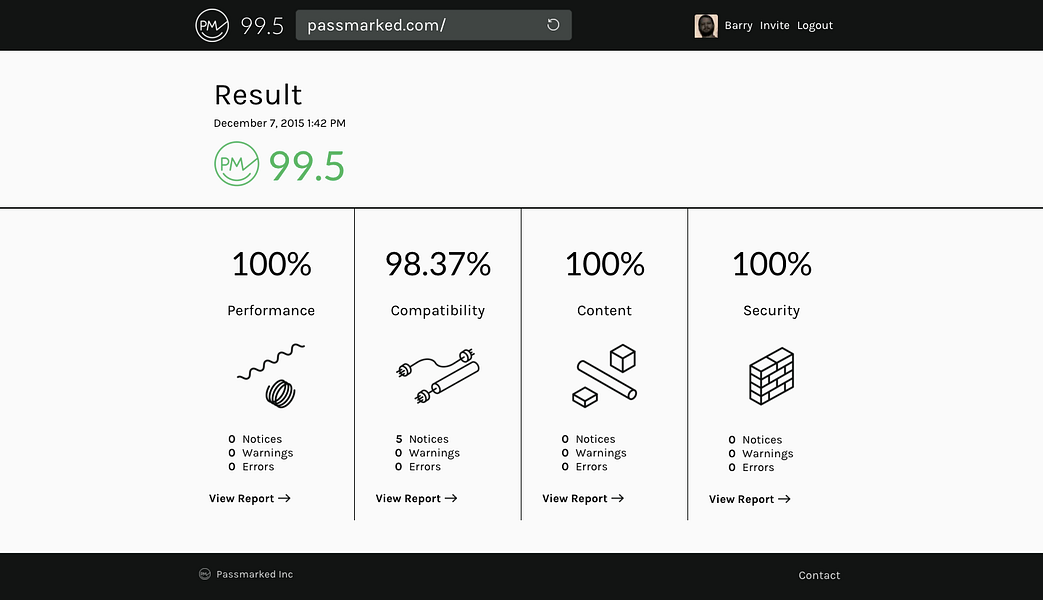Click the green PM score badge

tap(236, 164)
